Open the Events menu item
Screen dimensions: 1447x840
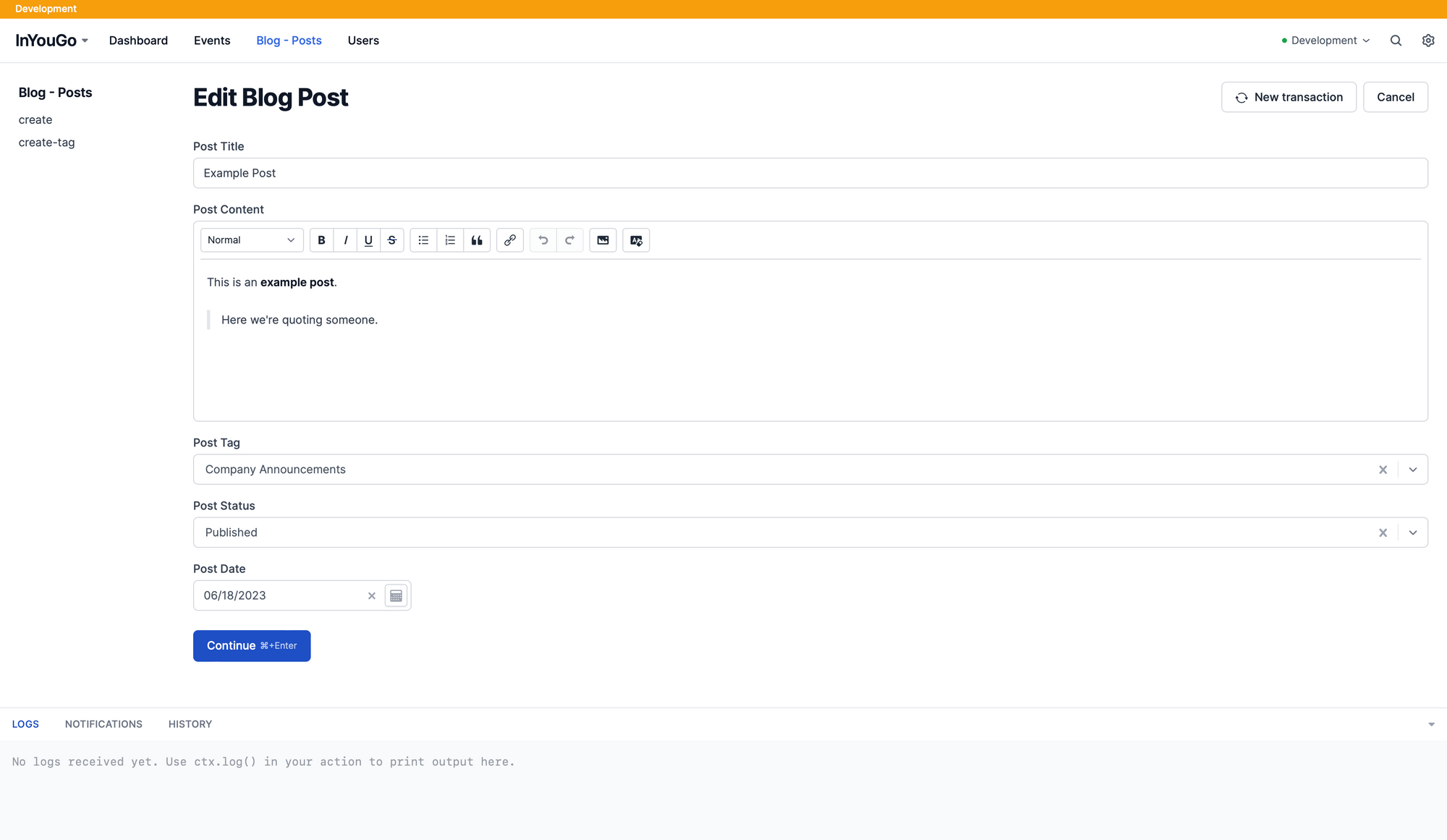pos(212,41)
